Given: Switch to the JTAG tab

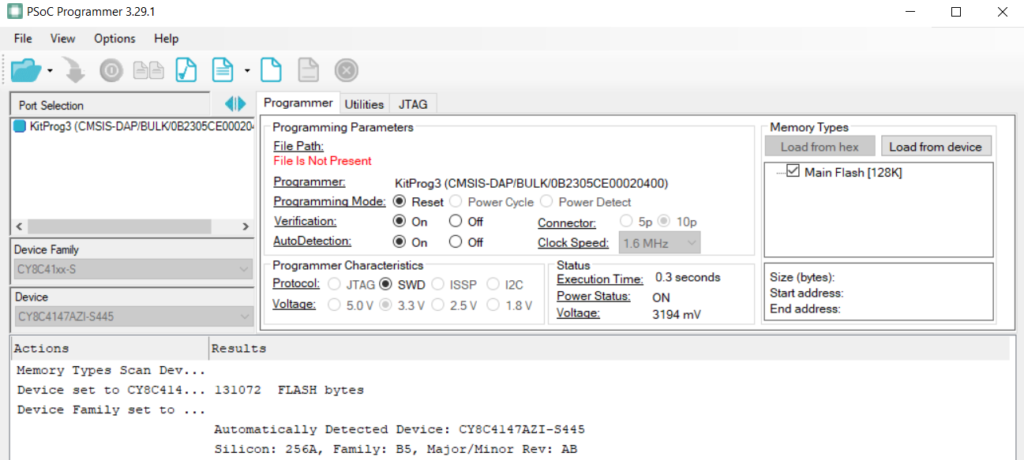Looking at the screenshot, I should [413, 104].
